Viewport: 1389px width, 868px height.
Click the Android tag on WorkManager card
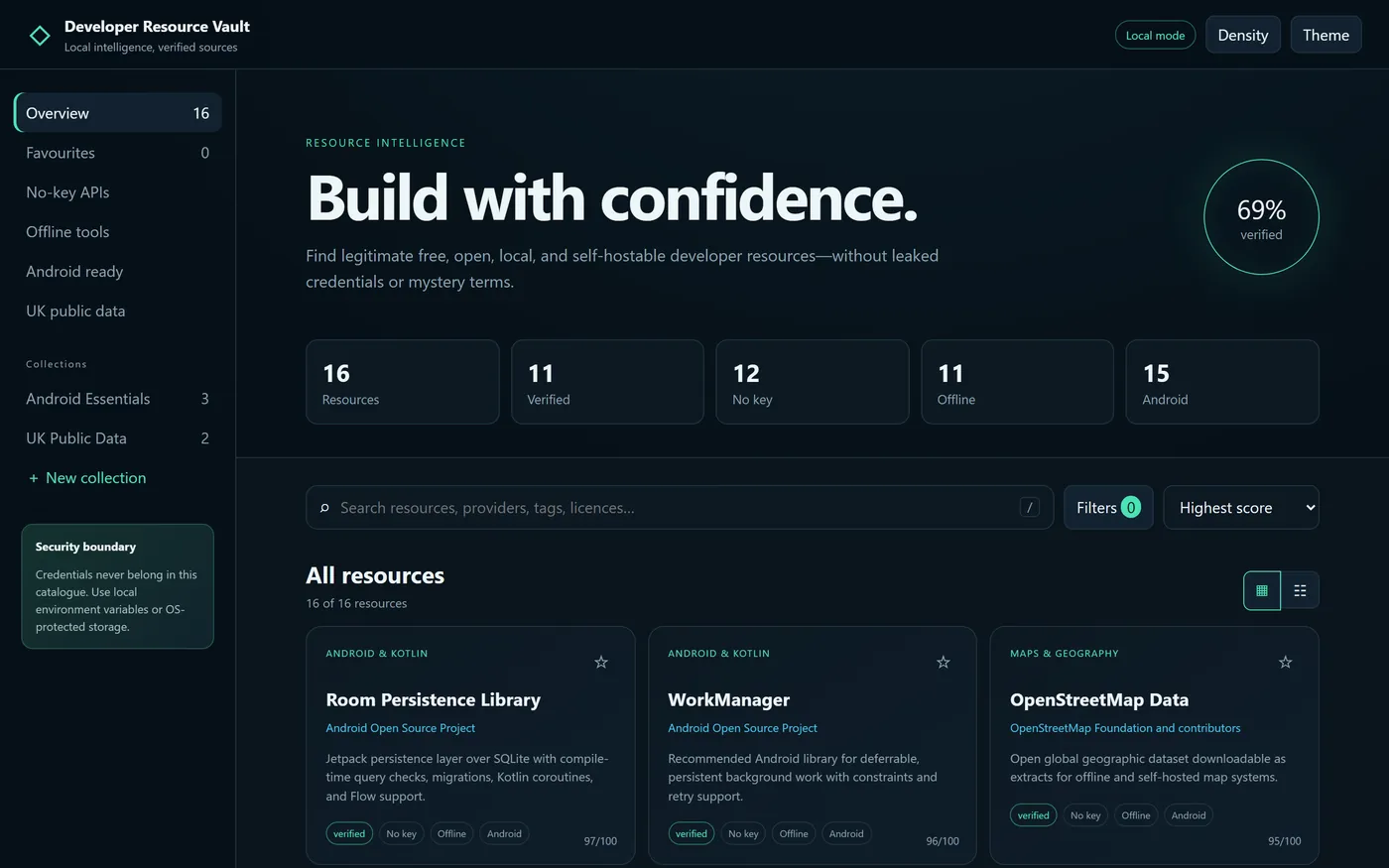(x=846, y=834)
